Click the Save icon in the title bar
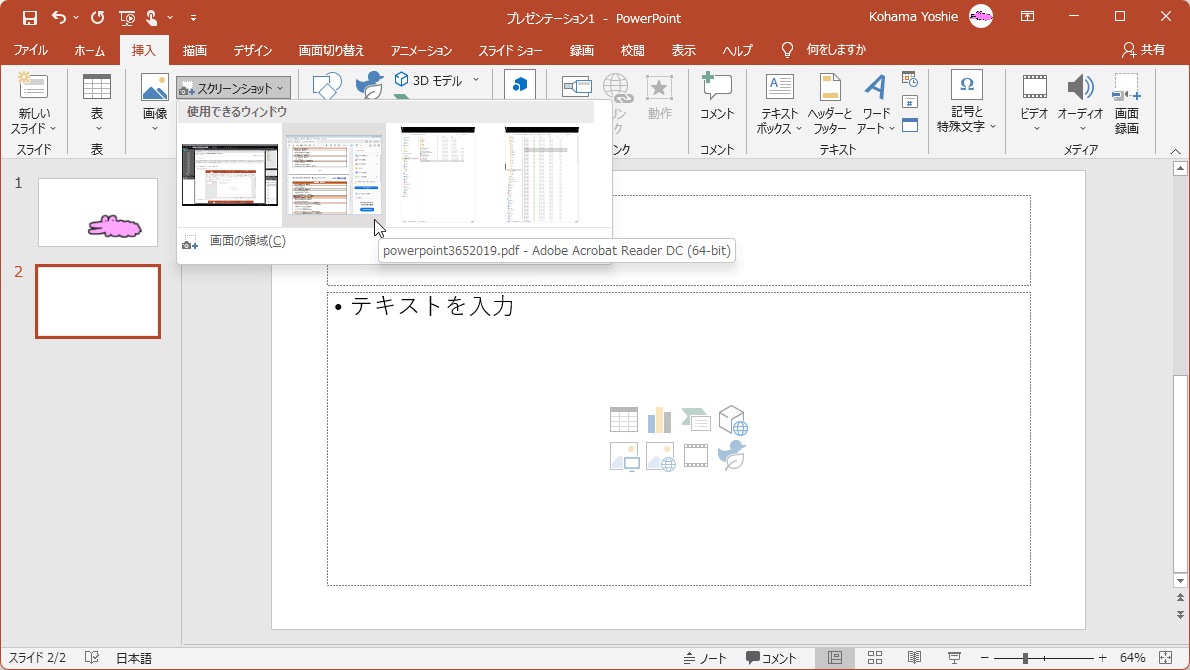The height and width of the screenshot is (670, 1190). click(30, 17)
